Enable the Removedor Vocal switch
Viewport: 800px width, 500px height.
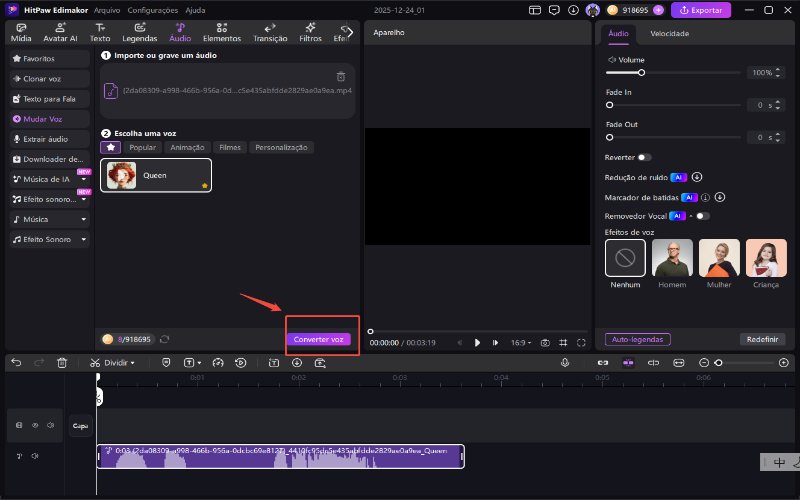click(703, 215)
